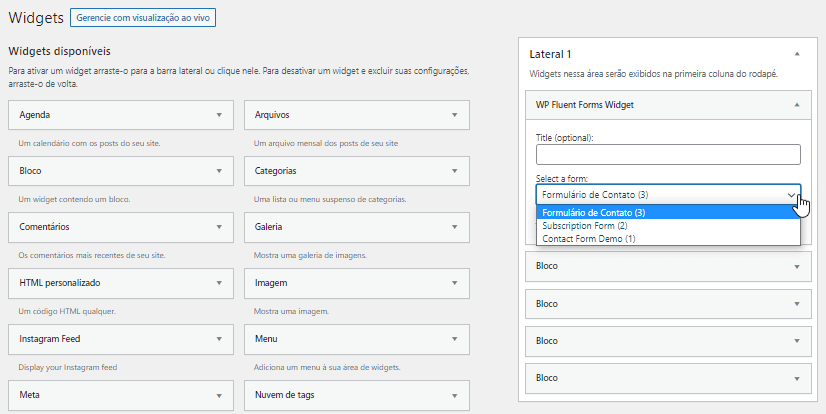826x414 pixels.
Task: Pick Contact Form Demo (1) option
Action: pyautogui.click(x=588, y=239)
